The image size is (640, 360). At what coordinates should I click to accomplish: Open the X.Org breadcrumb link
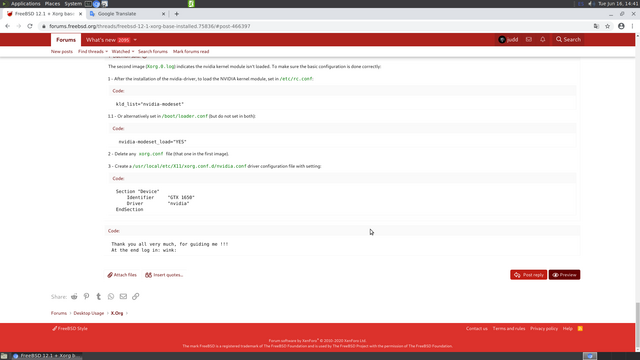pyautogui.click(x=117, y=313)
